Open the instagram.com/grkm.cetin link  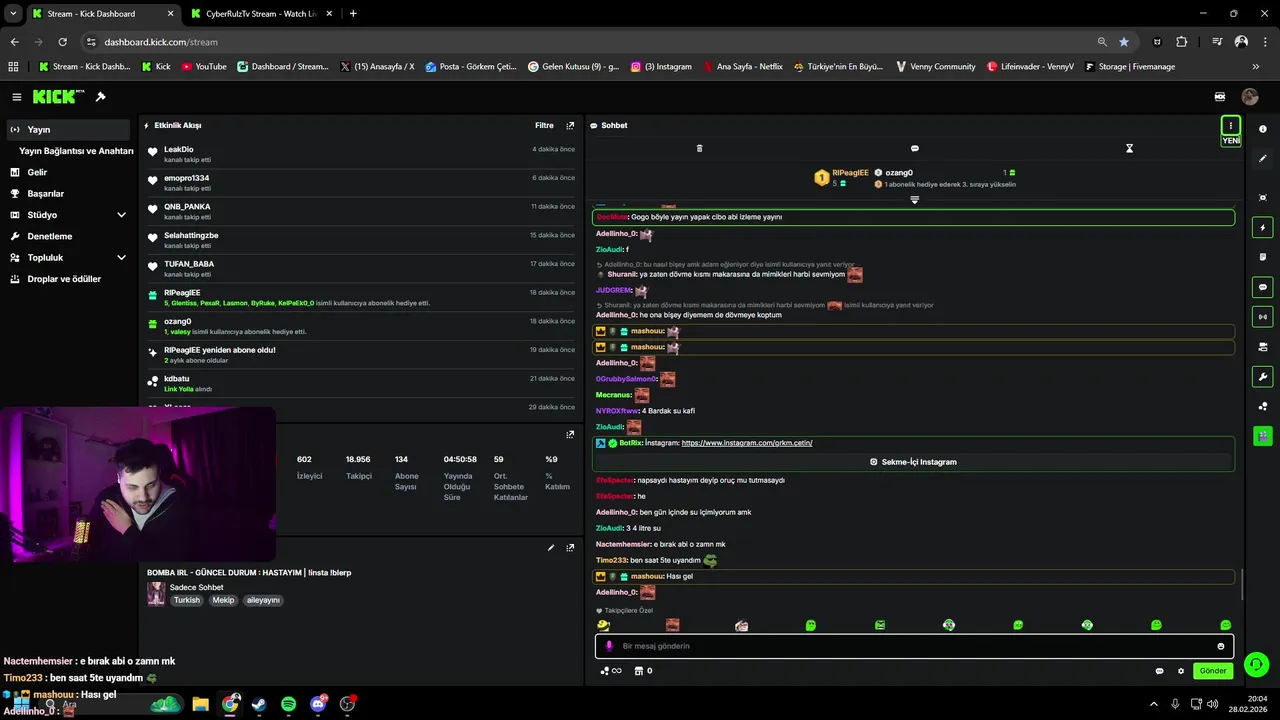(x=746, y=443)
